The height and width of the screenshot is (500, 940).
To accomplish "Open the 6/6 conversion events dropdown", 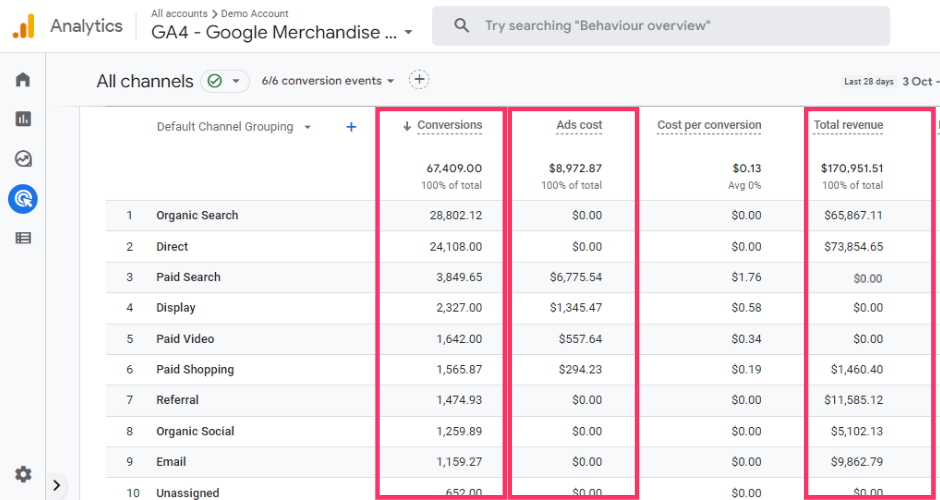I will pos(328,81).
